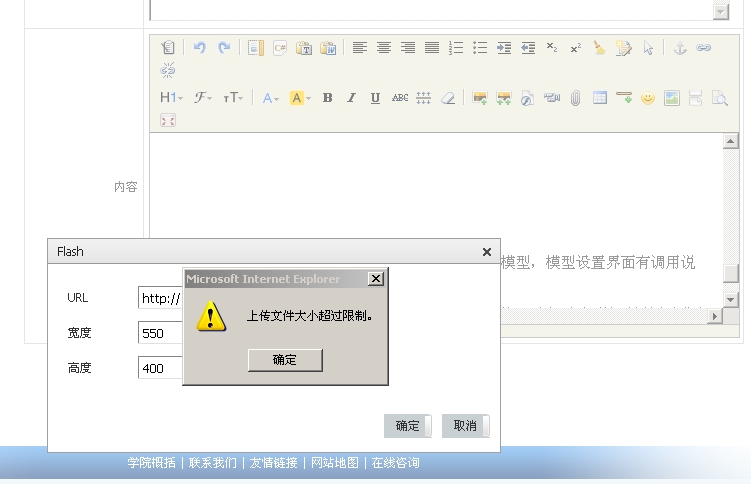Click the anchor icon
The width and height of the screenshot is (751, 484).
[x=680, y=47]
